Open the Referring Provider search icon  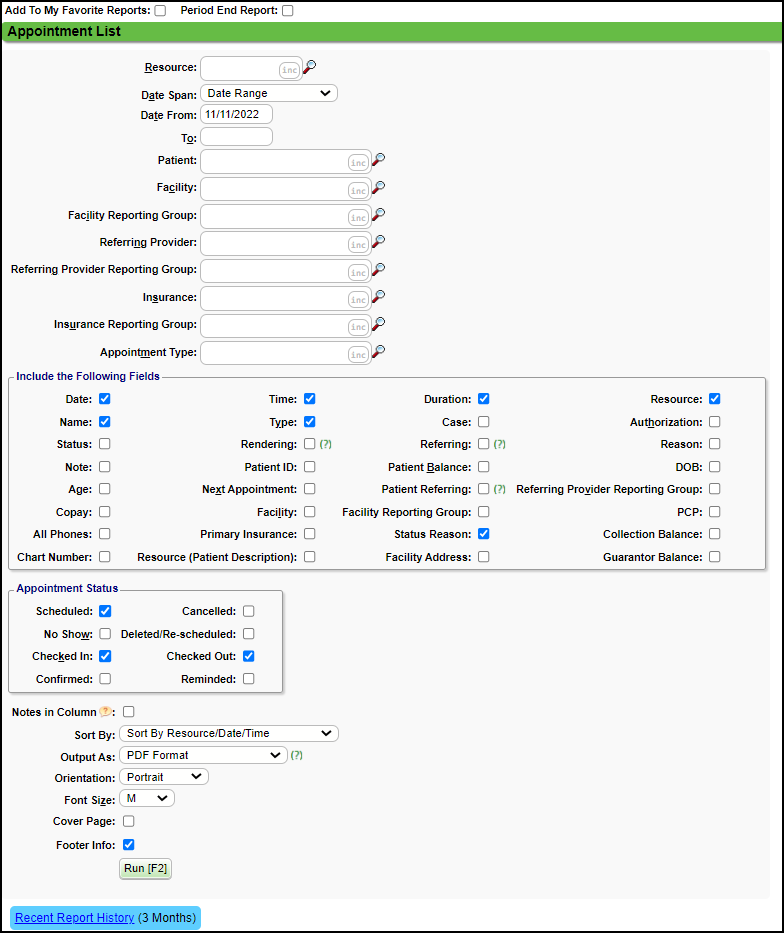point(378,242)
